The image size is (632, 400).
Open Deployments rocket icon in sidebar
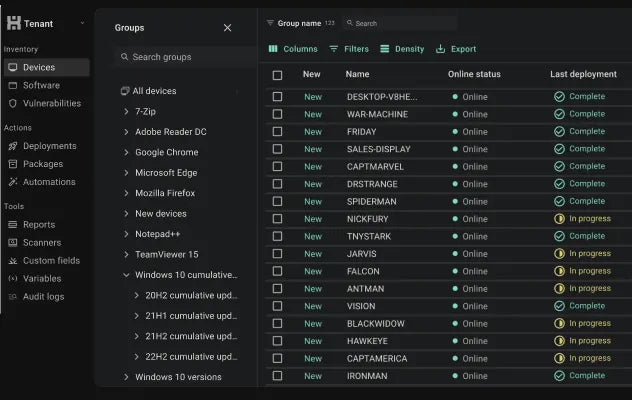(x=13, y=146)
